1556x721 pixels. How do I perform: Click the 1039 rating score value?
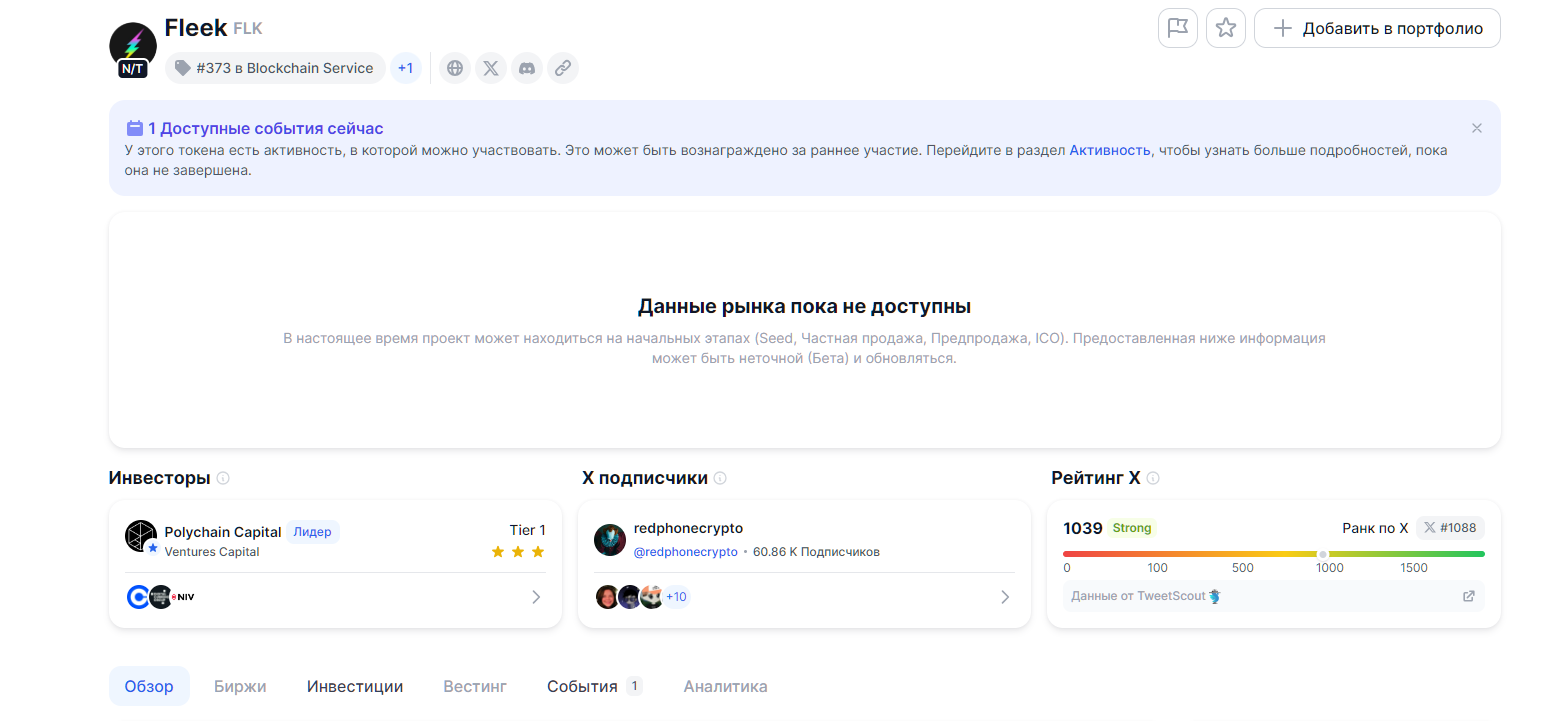point(1083,528)
